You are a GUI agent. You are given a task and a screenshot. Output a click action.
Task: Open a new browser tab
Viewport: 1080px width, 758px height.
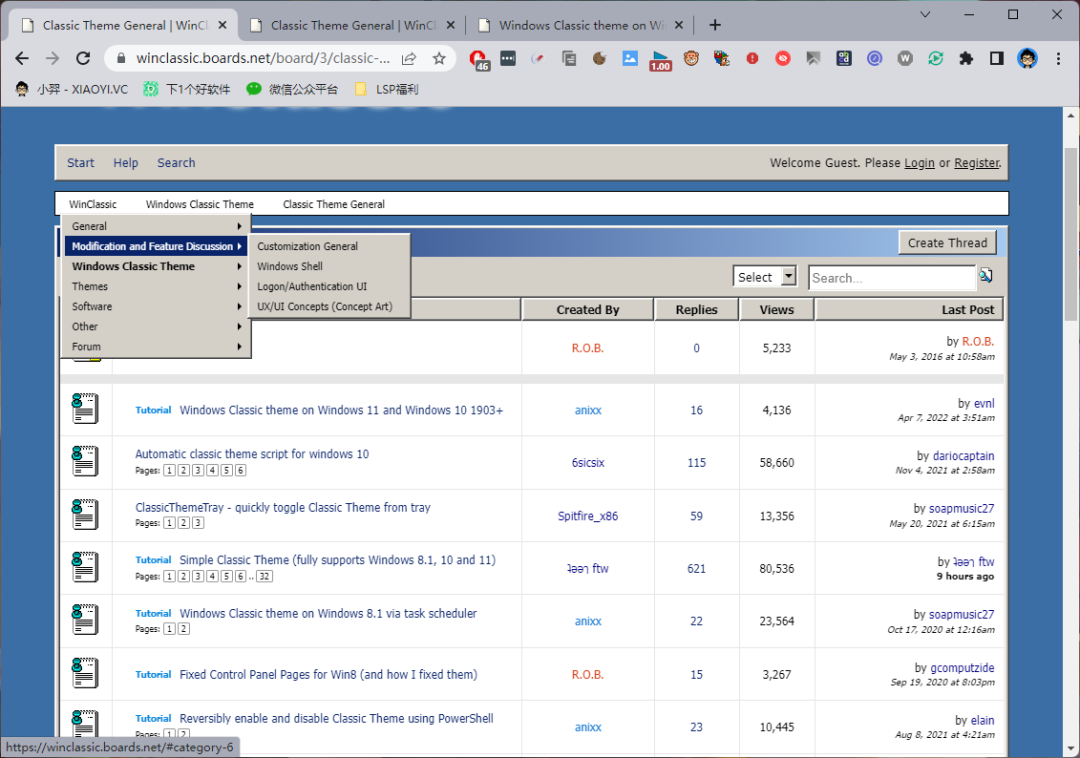click(x=715, y=25)
